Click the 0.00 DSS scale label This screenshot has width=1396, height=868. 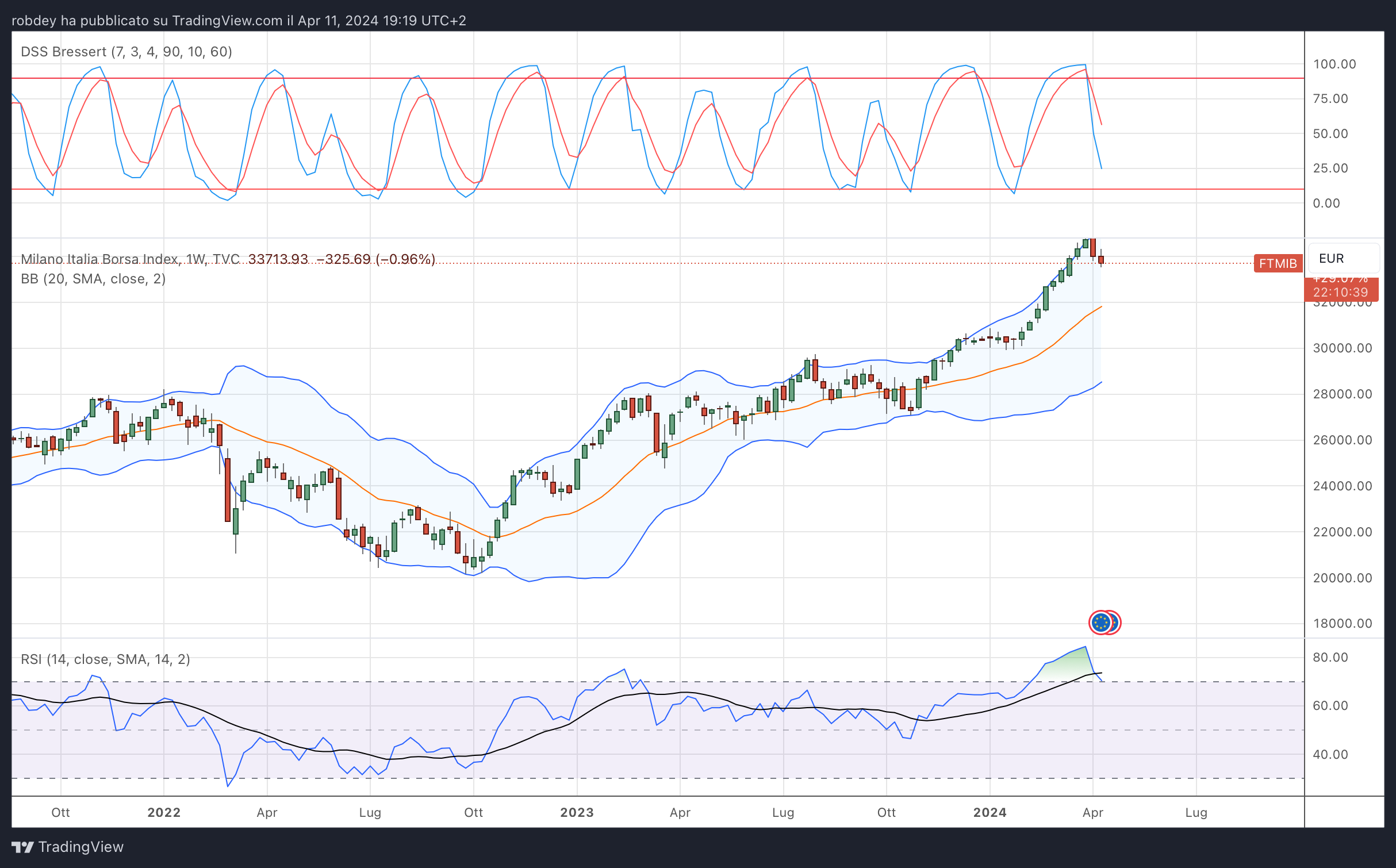point(1326,203)
